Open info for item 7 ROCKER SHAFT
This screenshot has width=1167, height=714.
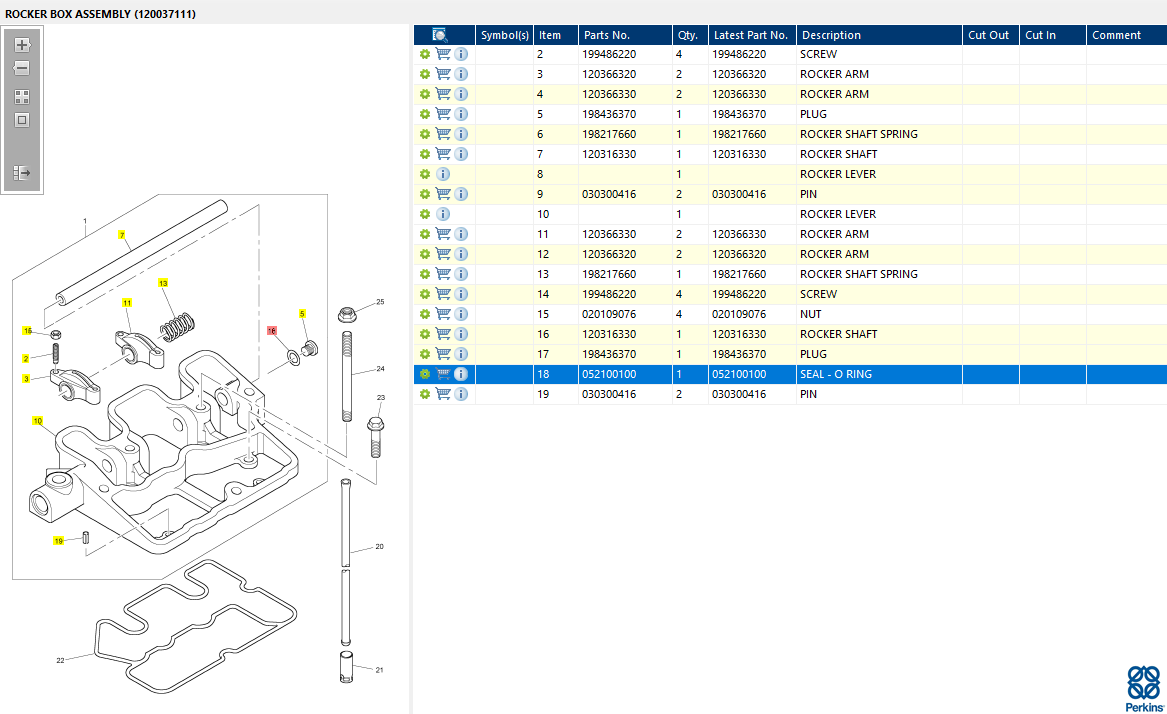pos(461,154)
